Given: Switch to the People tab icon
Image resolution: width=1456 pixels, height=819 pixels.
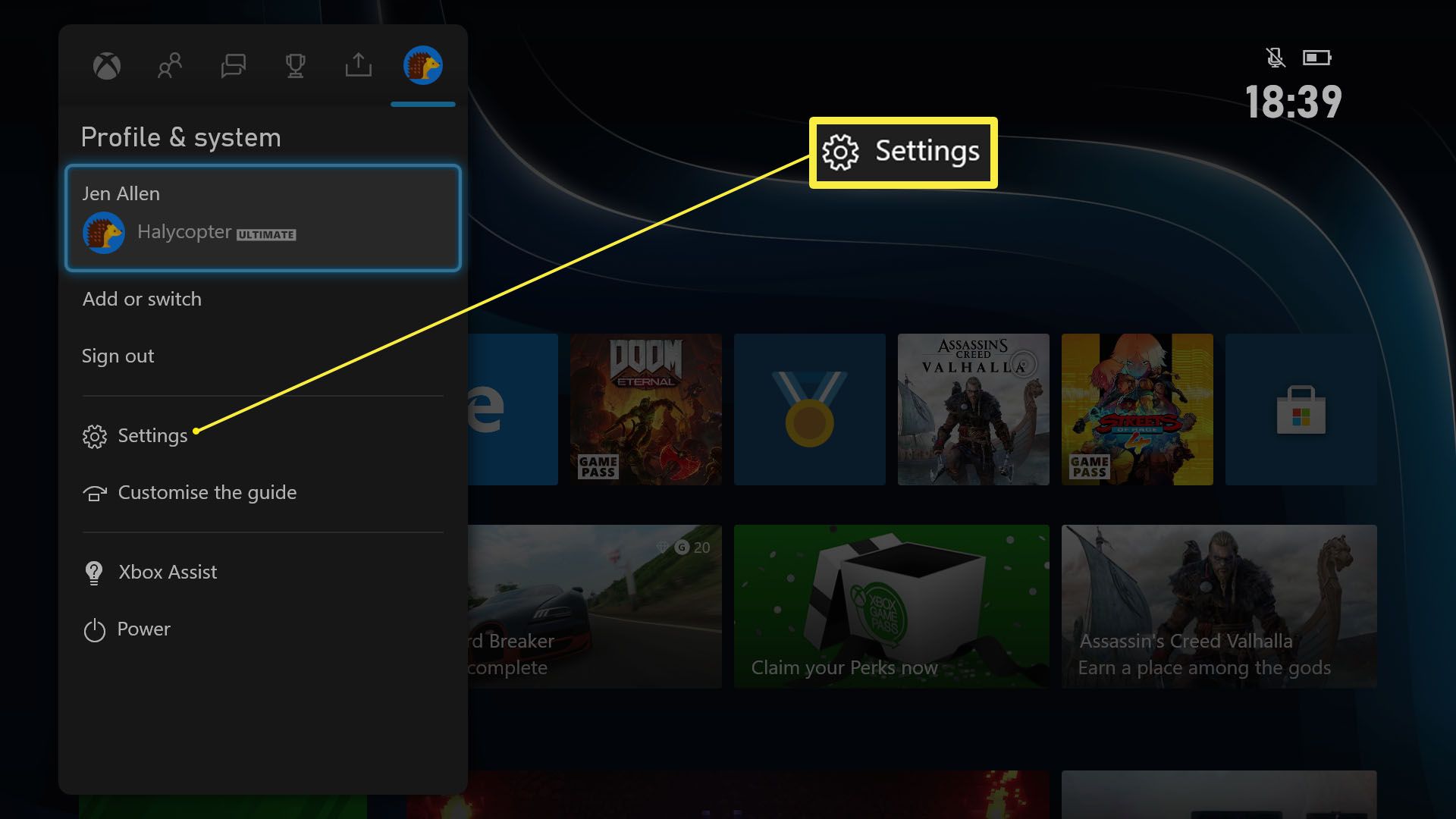Looking at the screenshot, I should coord(170,66).
